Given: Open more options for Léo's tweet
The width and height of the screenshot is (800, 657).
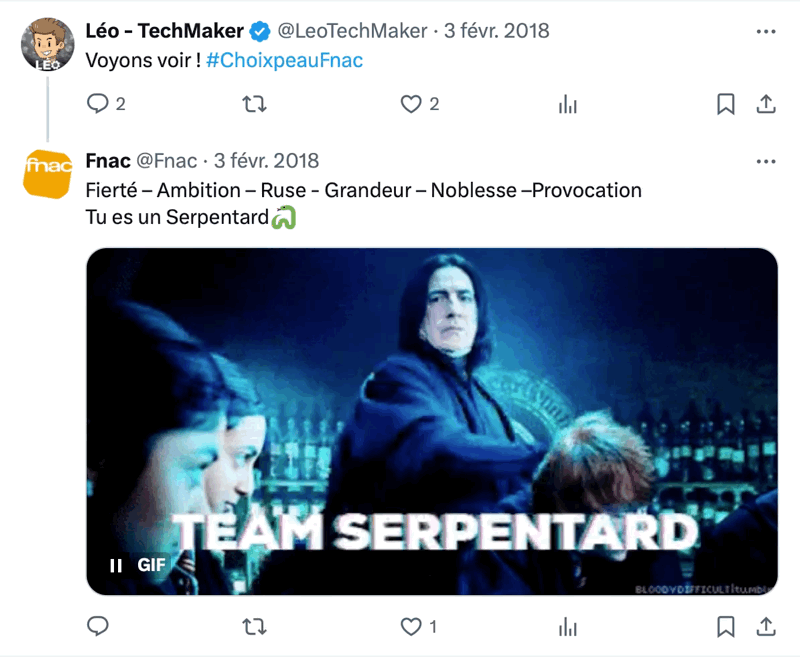Looking at the screenshot, I should 766,32.
